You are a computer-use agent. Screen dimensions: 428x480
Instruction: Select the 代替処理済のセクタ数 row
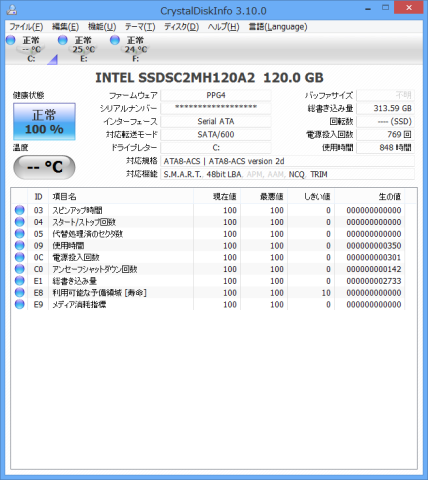[208, 234]
